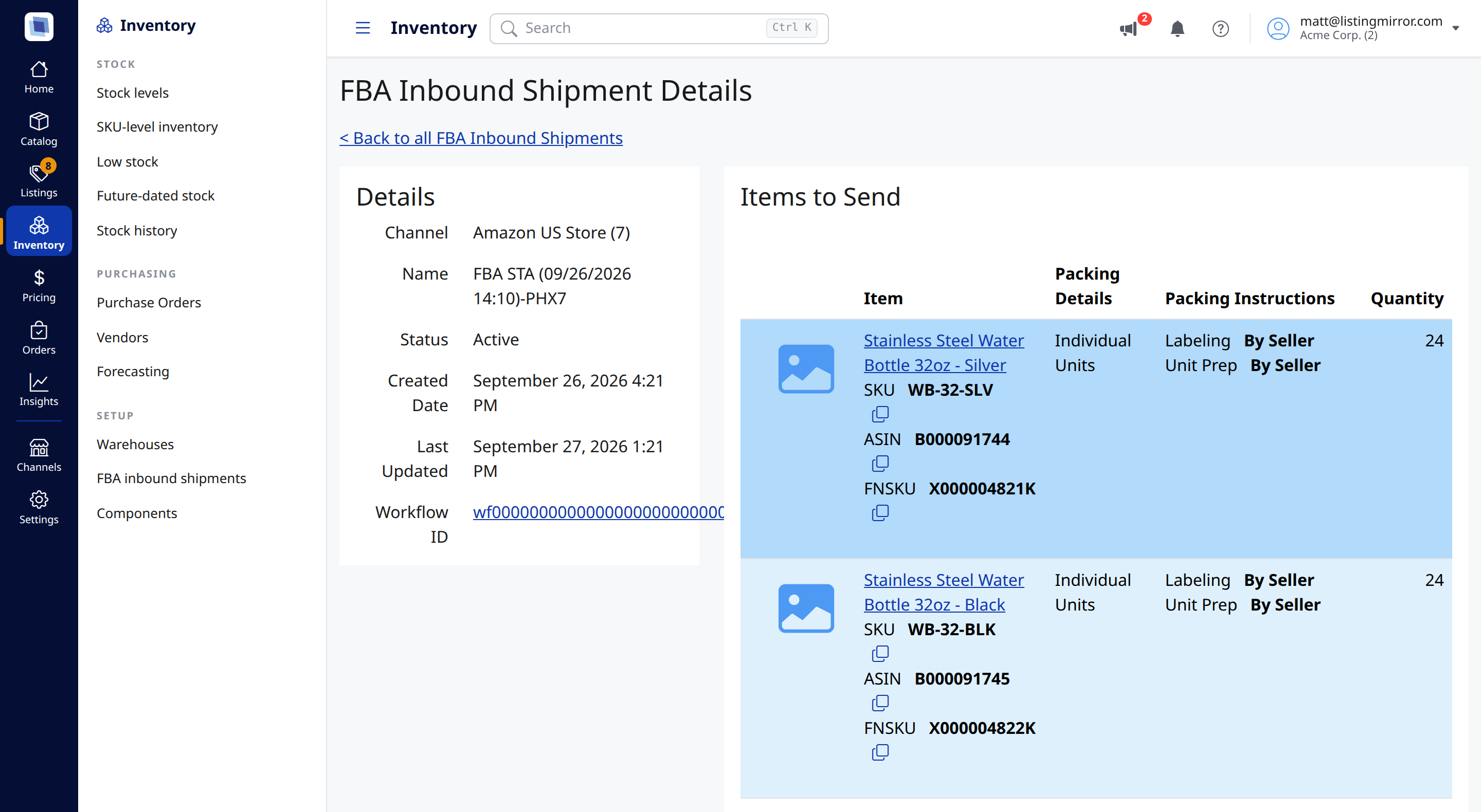Open Low stock menu item
Image resolution: width=1481 pixels, height=812 pixels.
pyautogui.click(x=127, y=161)
